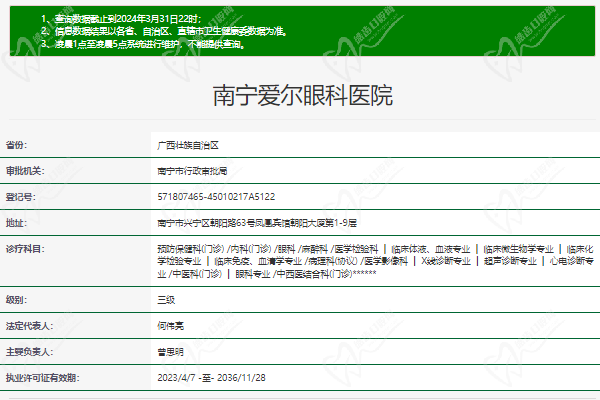The width and height of the screenshot is (600, 400).
Task: Click the 执业许可证有效期 label
Action: (x=42, y=378)
